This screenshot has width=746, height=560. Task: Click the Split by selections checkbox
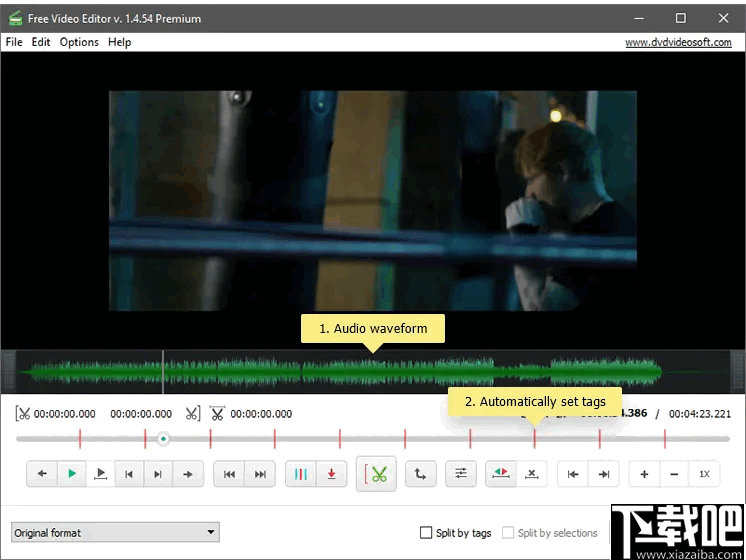(x=508, y=532)
